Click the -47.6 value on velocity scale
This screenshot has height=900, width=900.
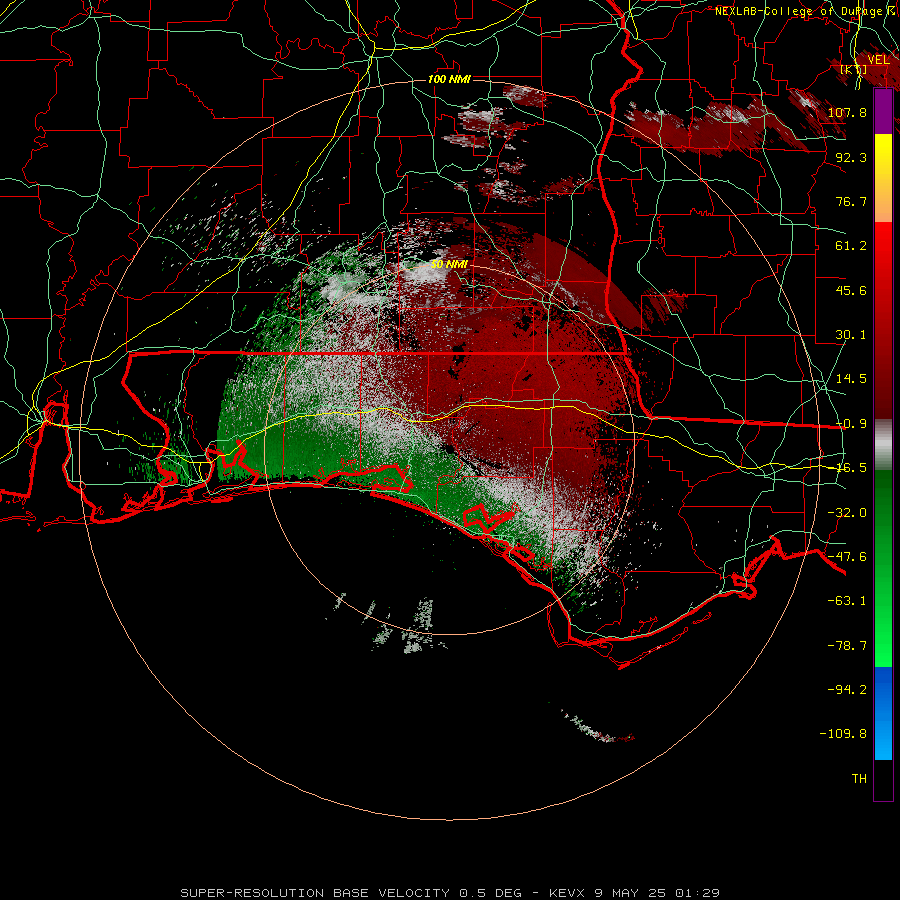pyautogui.click(x=847, y=557)
